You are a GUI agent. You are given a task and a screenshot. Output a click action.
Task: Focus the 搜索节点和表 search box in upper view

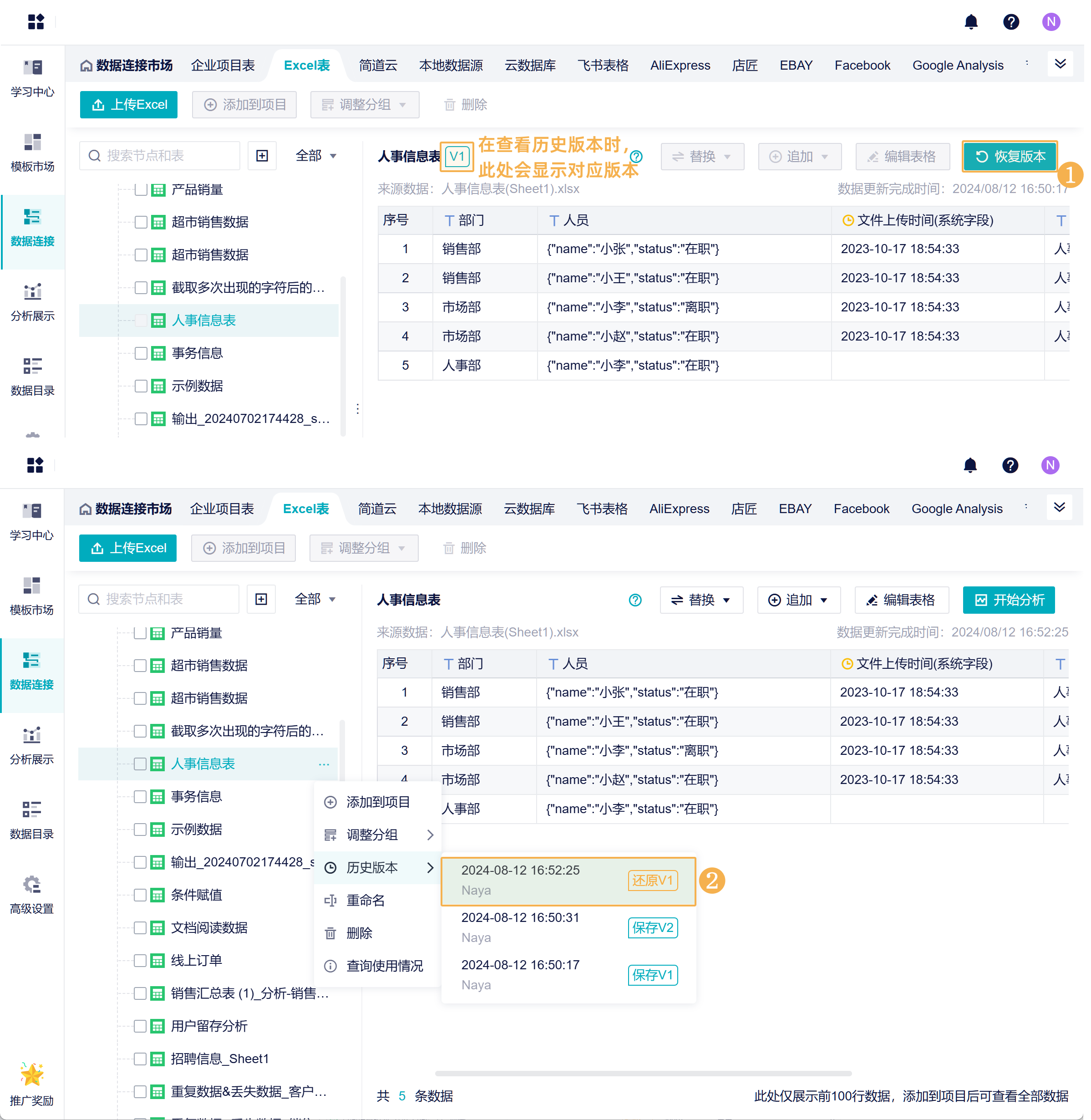click(x=160, y=155)
